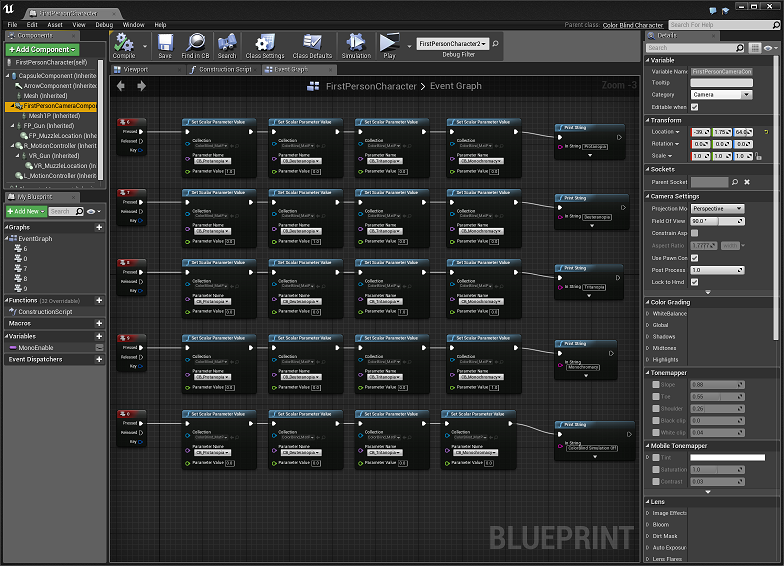Collapse the Camera Settings section

tap(648, 196)
